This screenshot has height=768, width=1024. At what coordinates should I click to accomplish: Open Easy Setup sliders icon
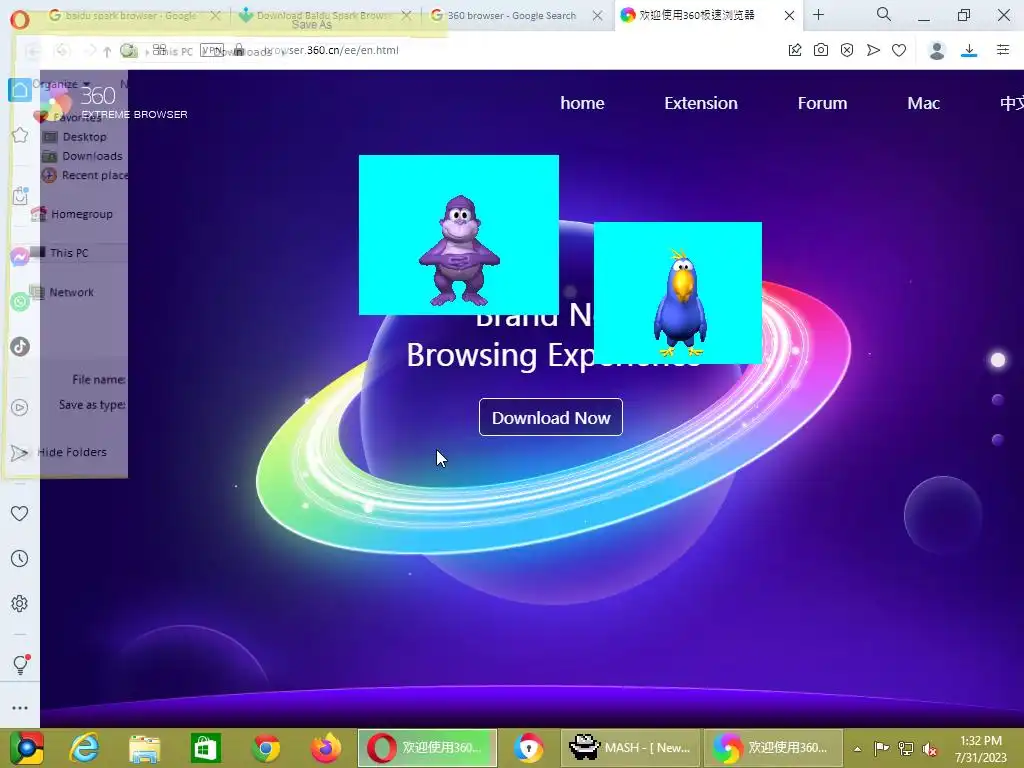click(1003, 50)
